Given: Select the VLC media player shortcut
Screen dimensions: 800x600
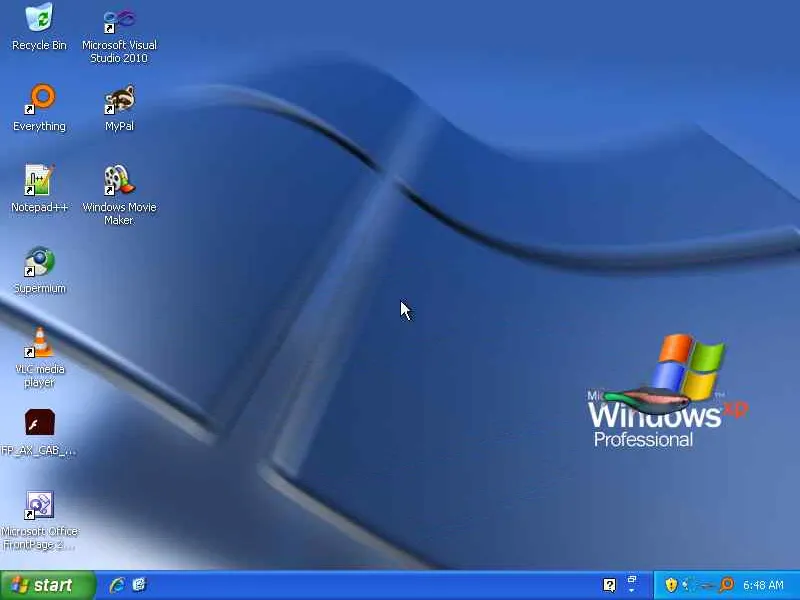Looking at the screenshot, I should 39,357.
